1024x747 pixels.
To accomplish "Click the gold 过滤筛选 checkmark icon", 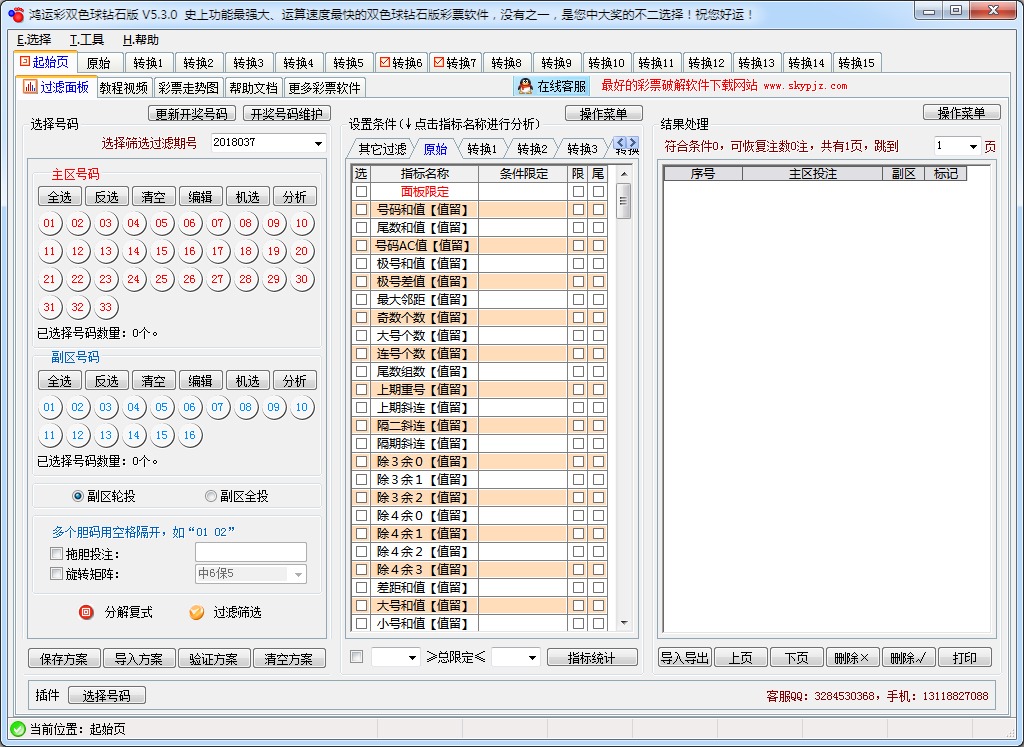I will click(x=197, y=613).
